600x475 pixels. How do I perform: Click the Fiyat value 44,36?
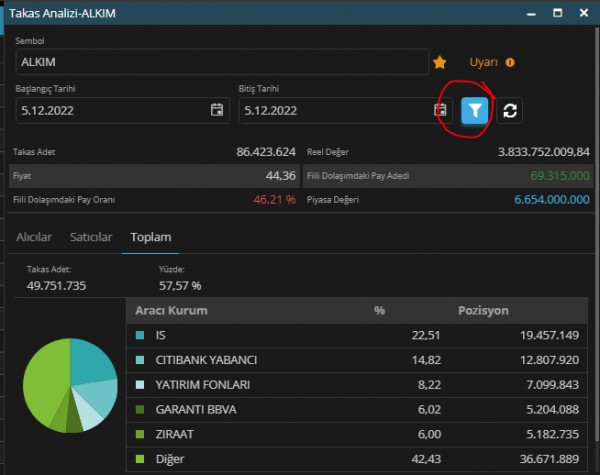point(281,176)
